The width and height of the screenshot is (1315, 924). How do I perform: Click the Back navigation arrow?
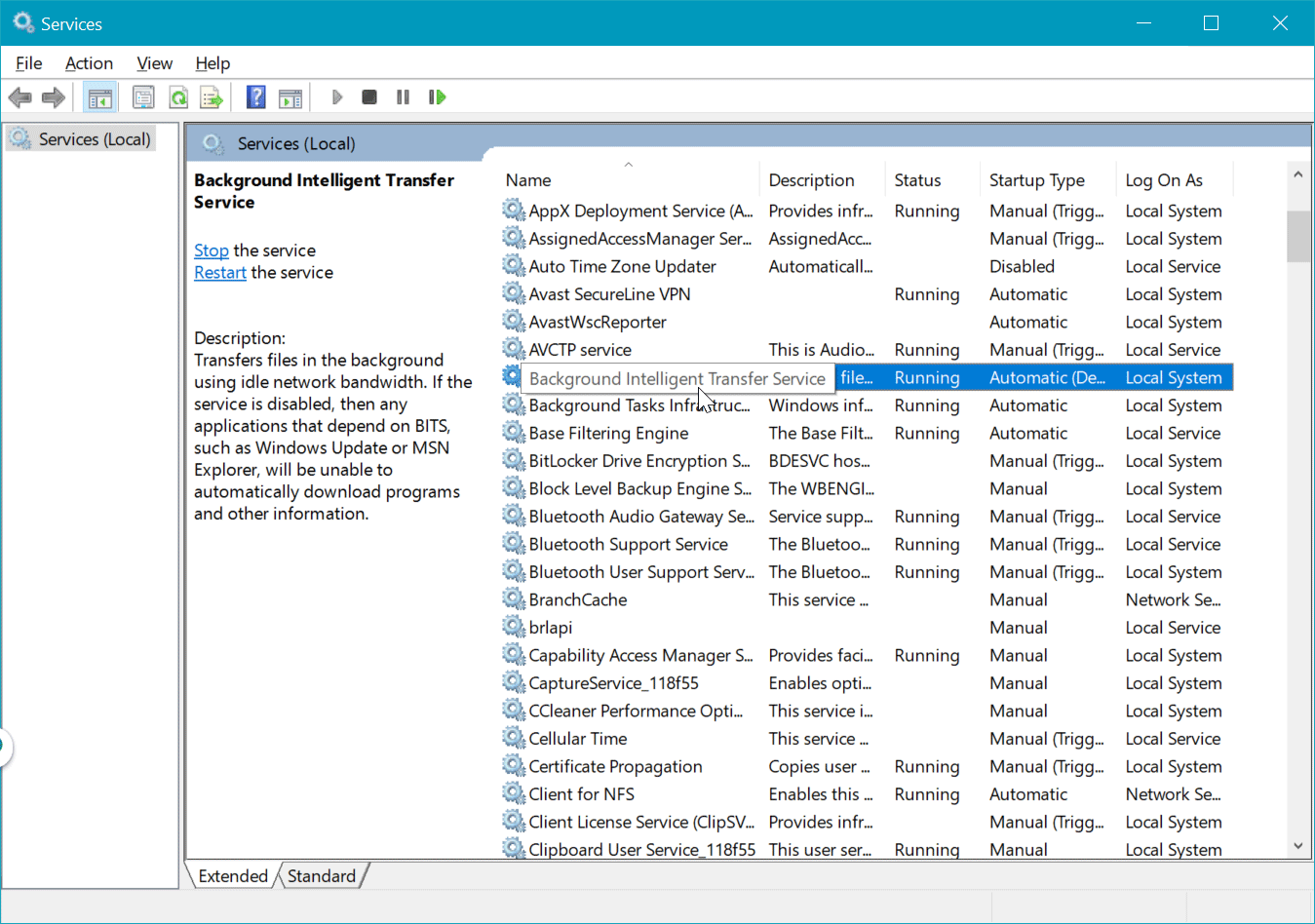[x=19, y=96]
